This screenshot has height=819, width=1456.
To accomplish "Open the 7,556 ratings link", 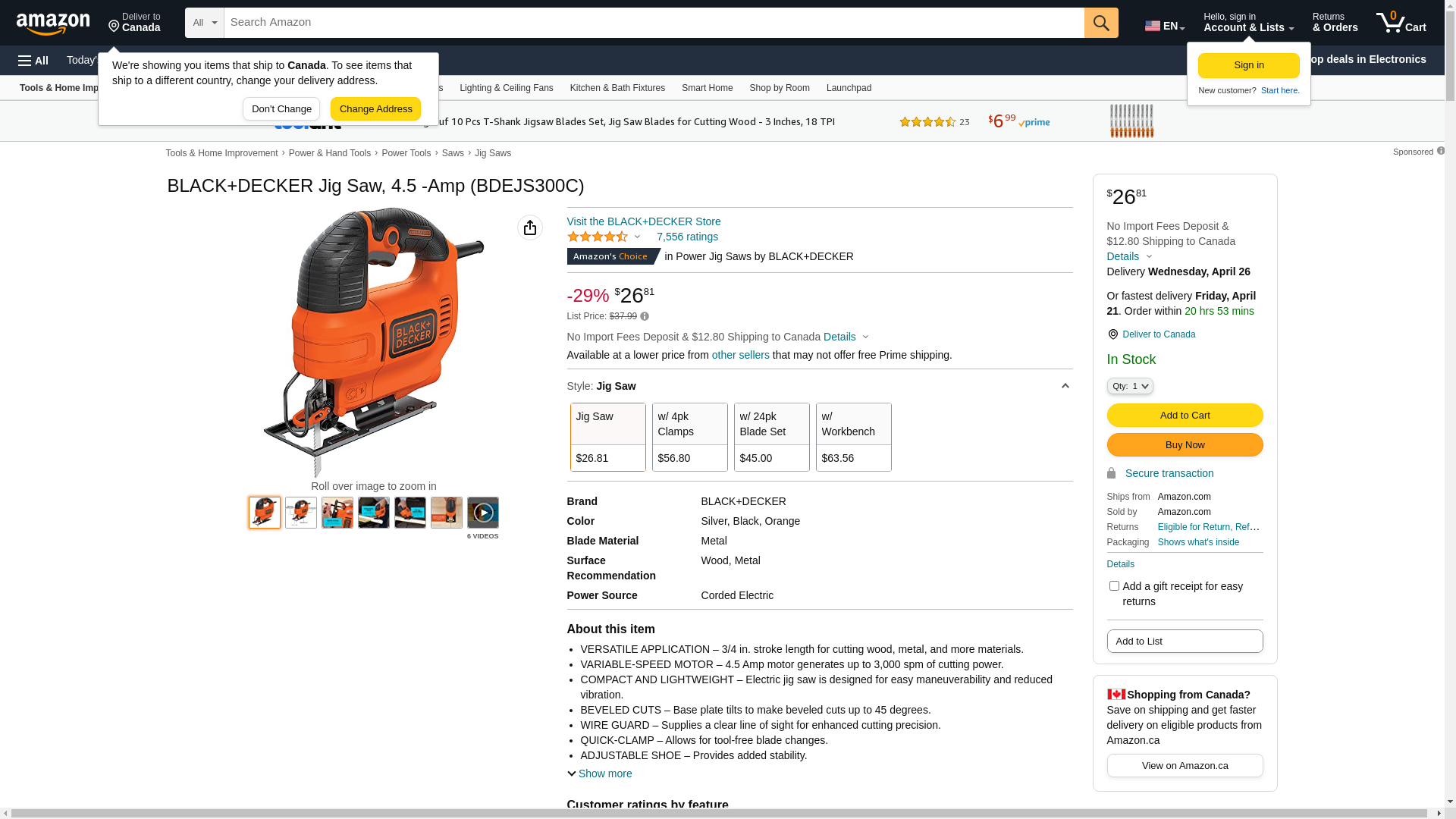I will (x=687, y=237).
